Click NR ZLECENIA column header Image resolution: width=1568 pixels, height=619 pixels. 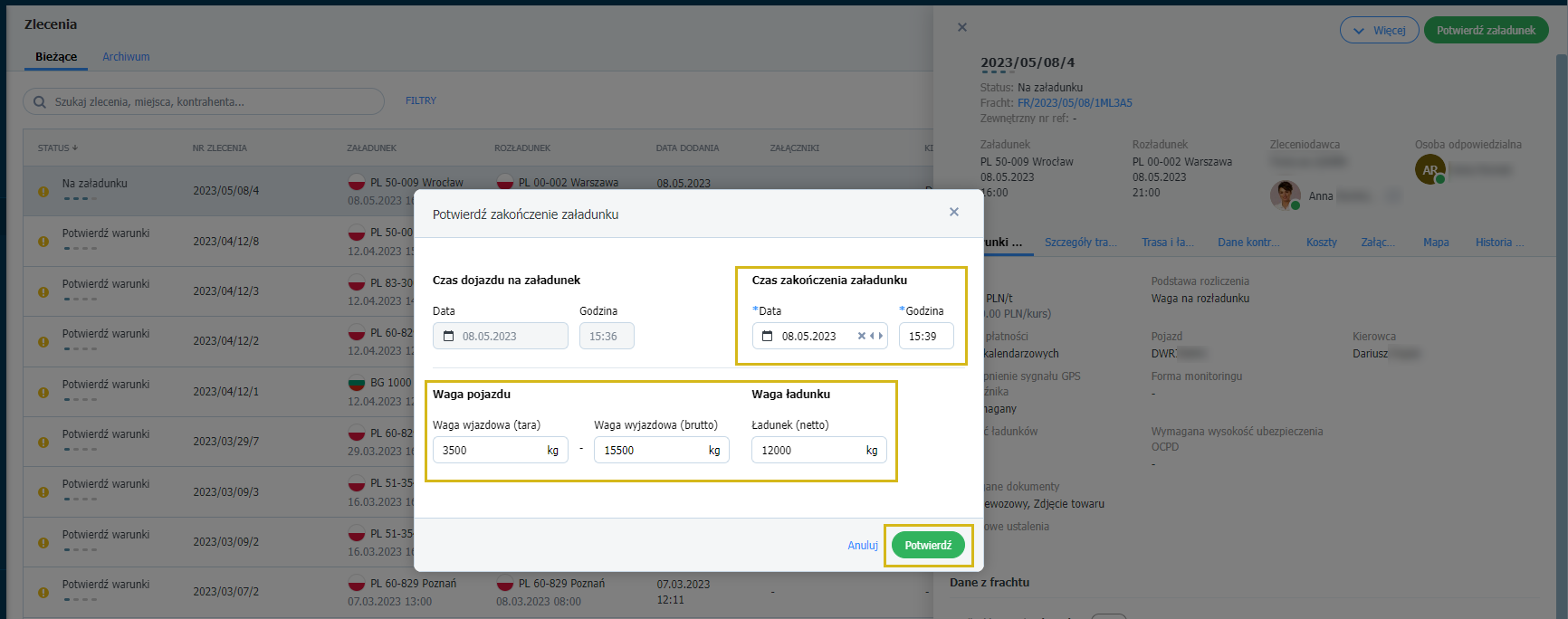coord(220,148)
